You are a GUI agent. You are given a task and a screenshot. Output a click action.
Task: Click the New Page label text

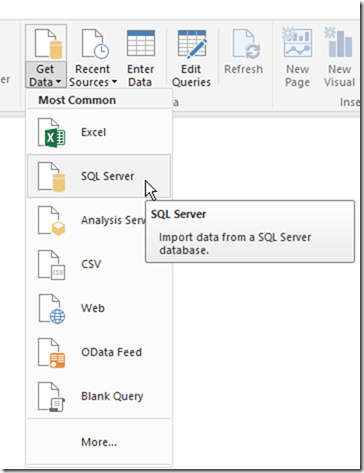pyautogui.click(x=298, y=76)
